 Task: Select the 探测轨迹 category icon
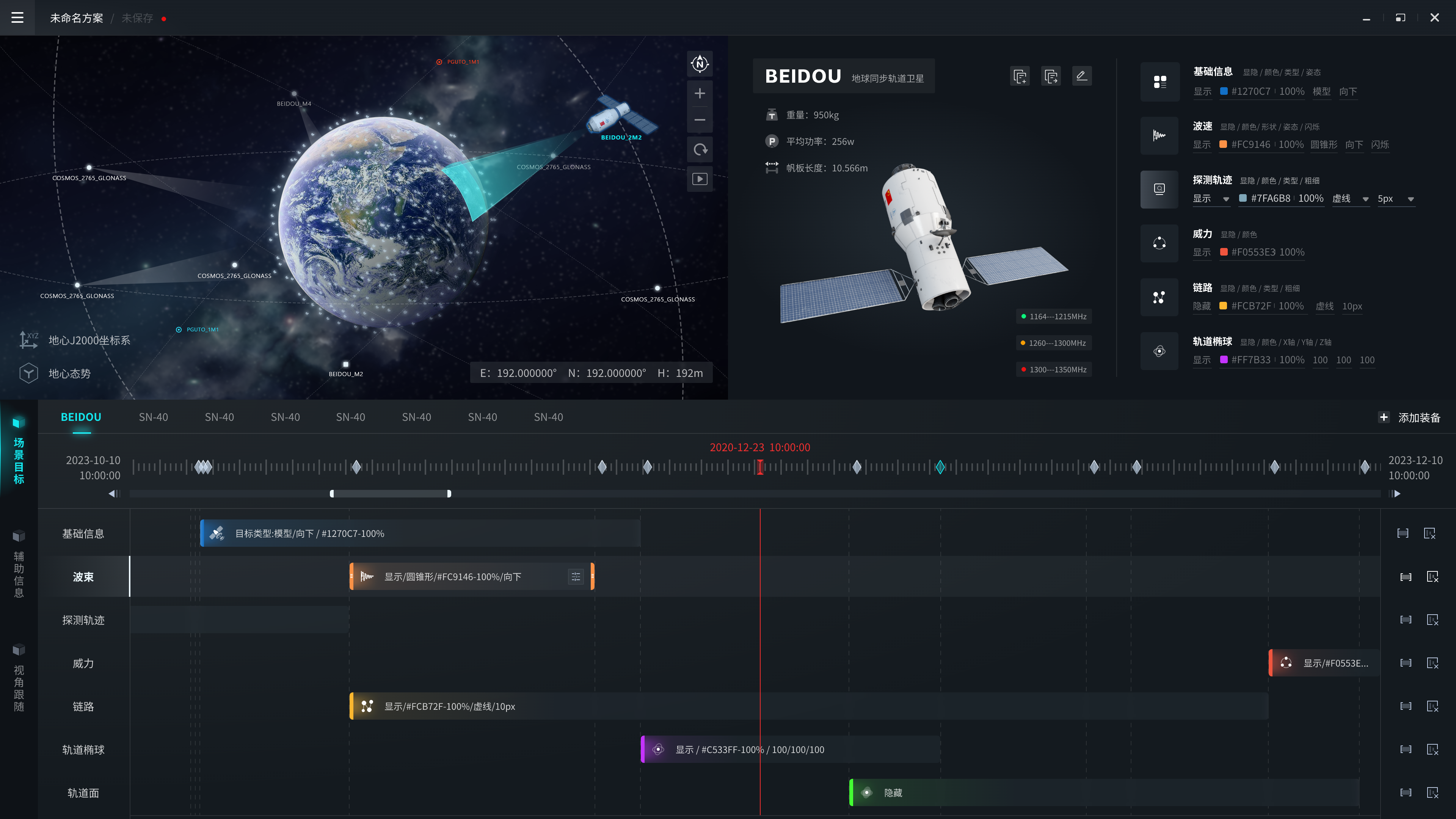(x=1159, y=189)
